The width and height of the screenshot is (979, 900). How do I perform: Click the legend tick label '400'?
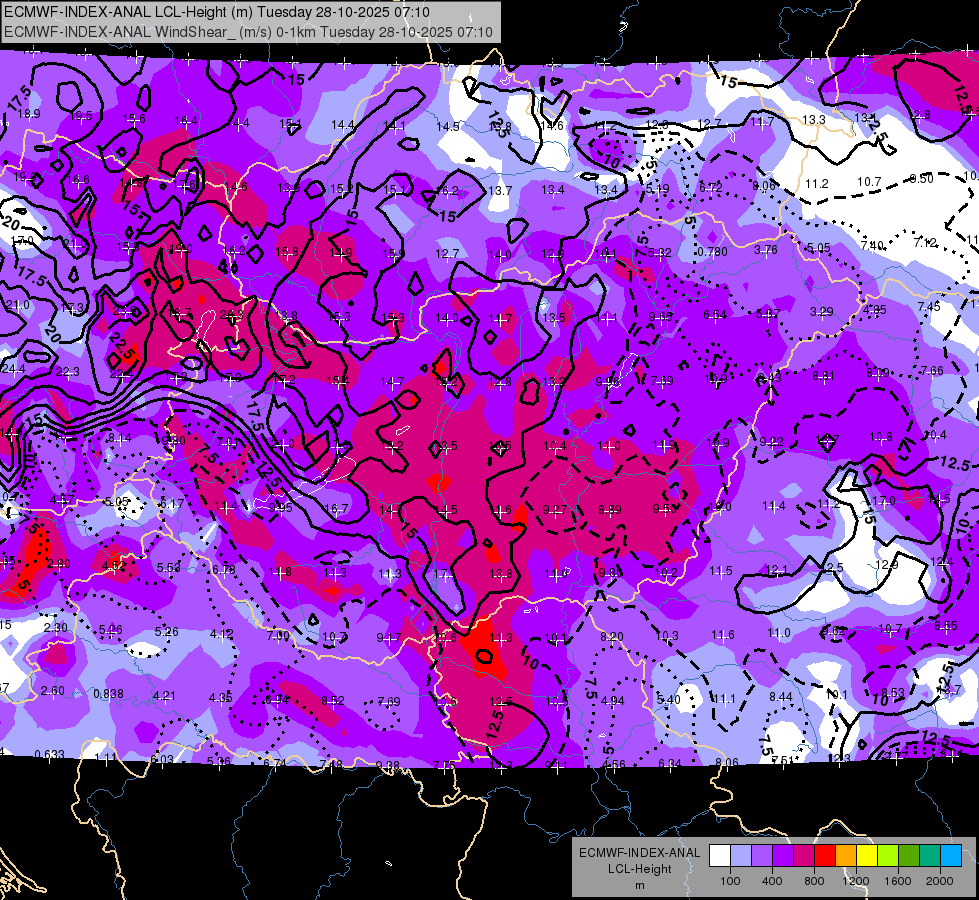tap(772, 881)
